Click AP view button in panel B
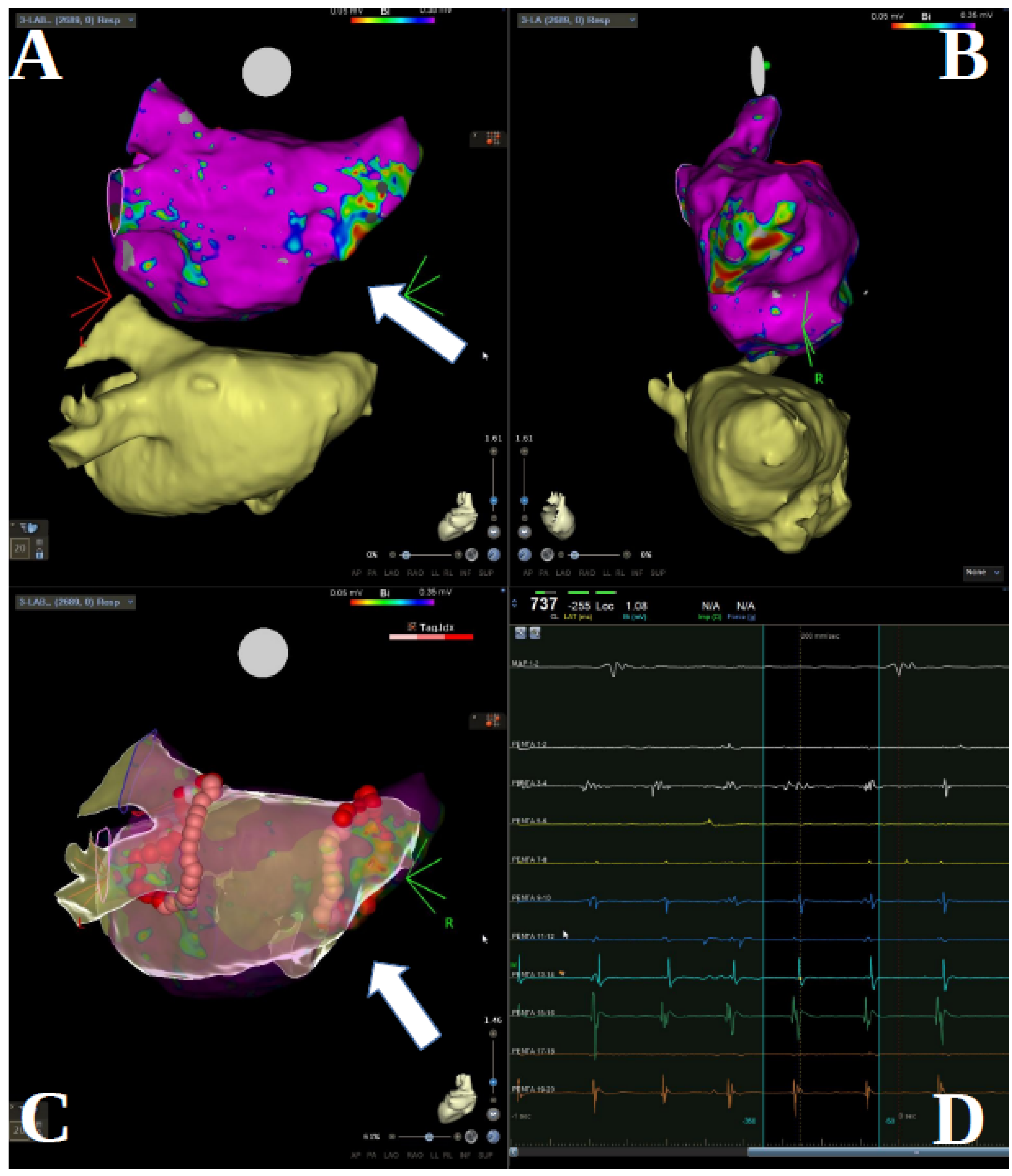This screenshot has width=1012, height=1176. pos(528,573)
